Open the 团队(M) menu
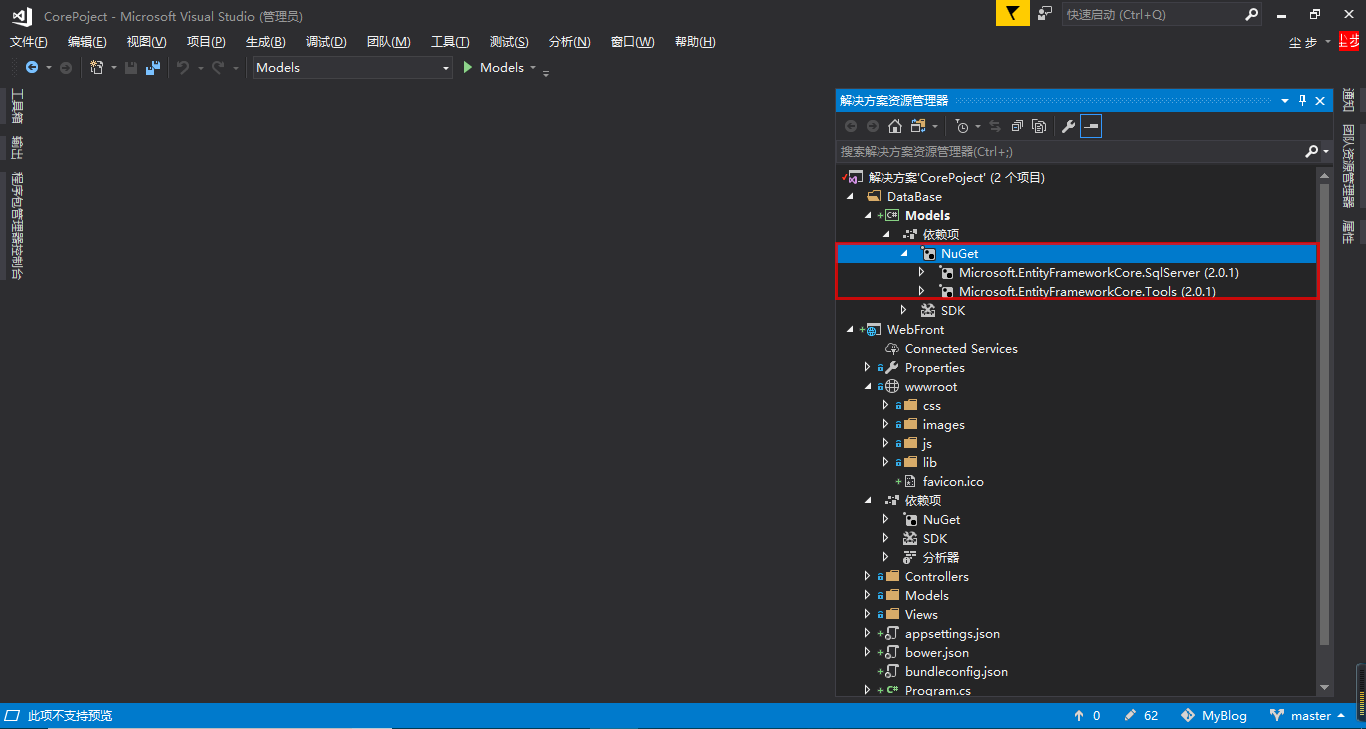 (389, 42)
